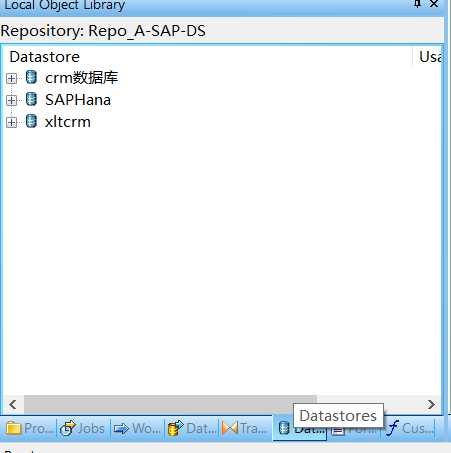Switch to the Work flows tab
This screenshot has width=451, height=453.
[x=137, y=428]
